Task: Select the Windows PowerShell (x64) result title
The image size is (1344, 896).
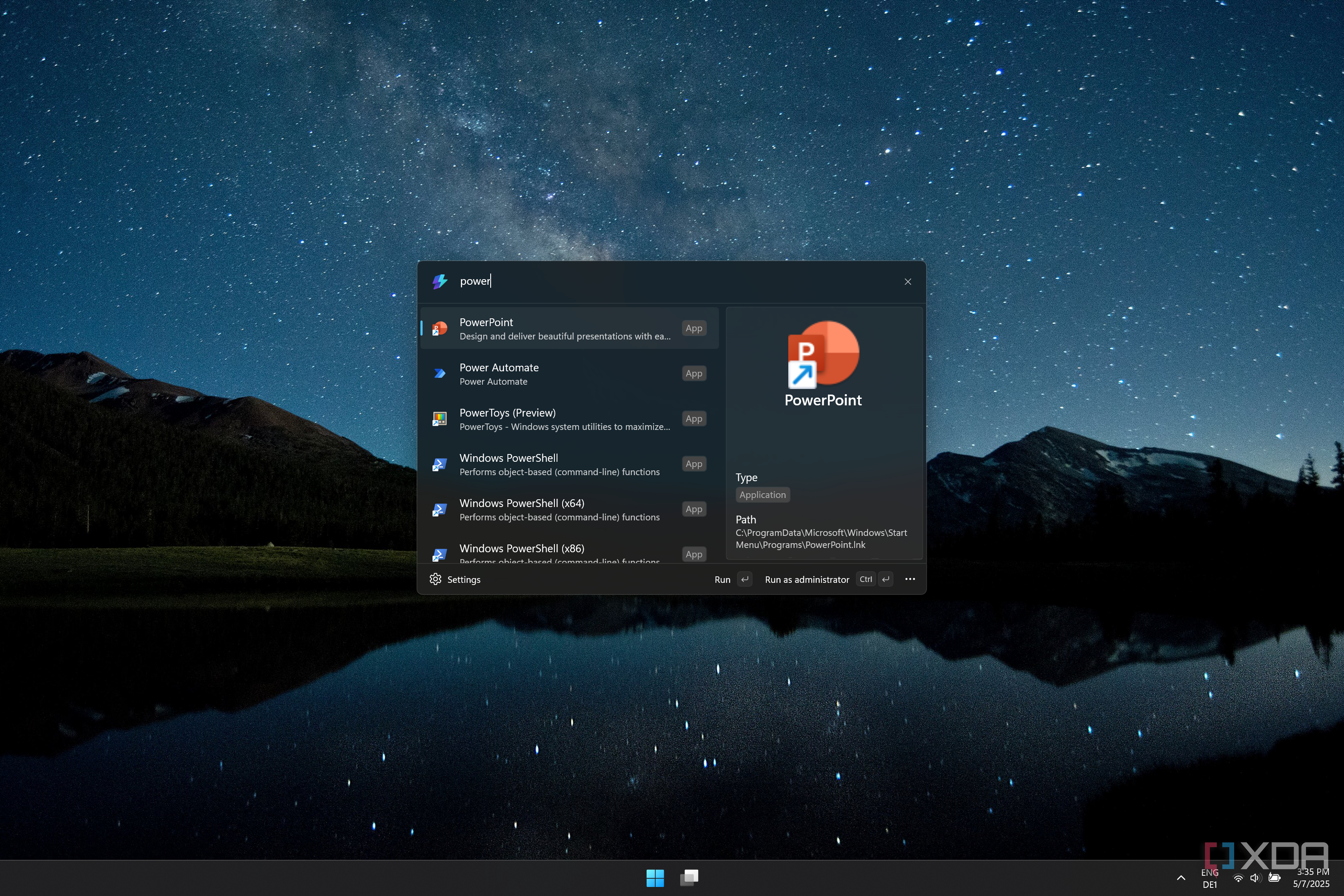Action: pos(522,503)
